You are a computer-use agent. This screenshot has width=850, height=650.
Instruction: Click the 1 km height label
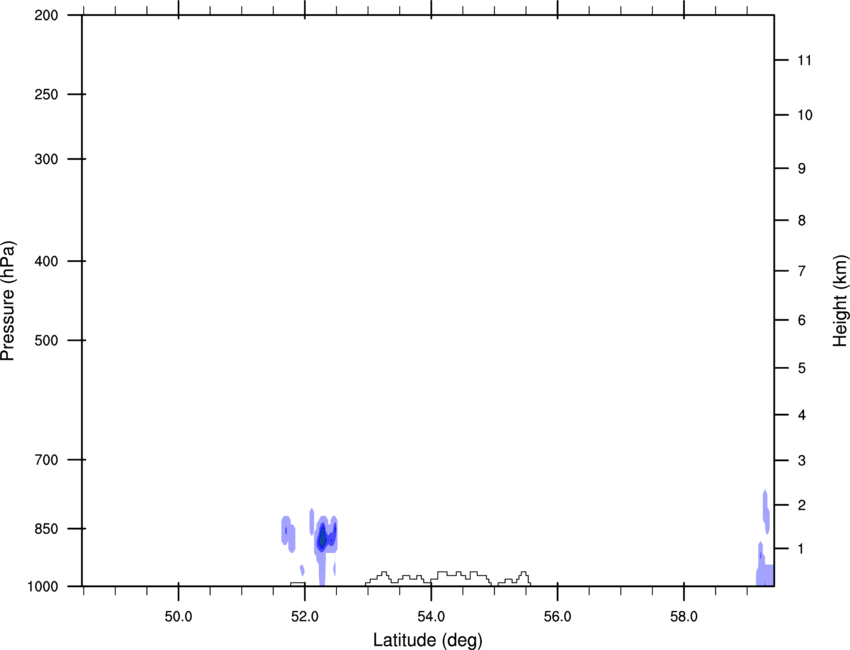pos(801,549)
